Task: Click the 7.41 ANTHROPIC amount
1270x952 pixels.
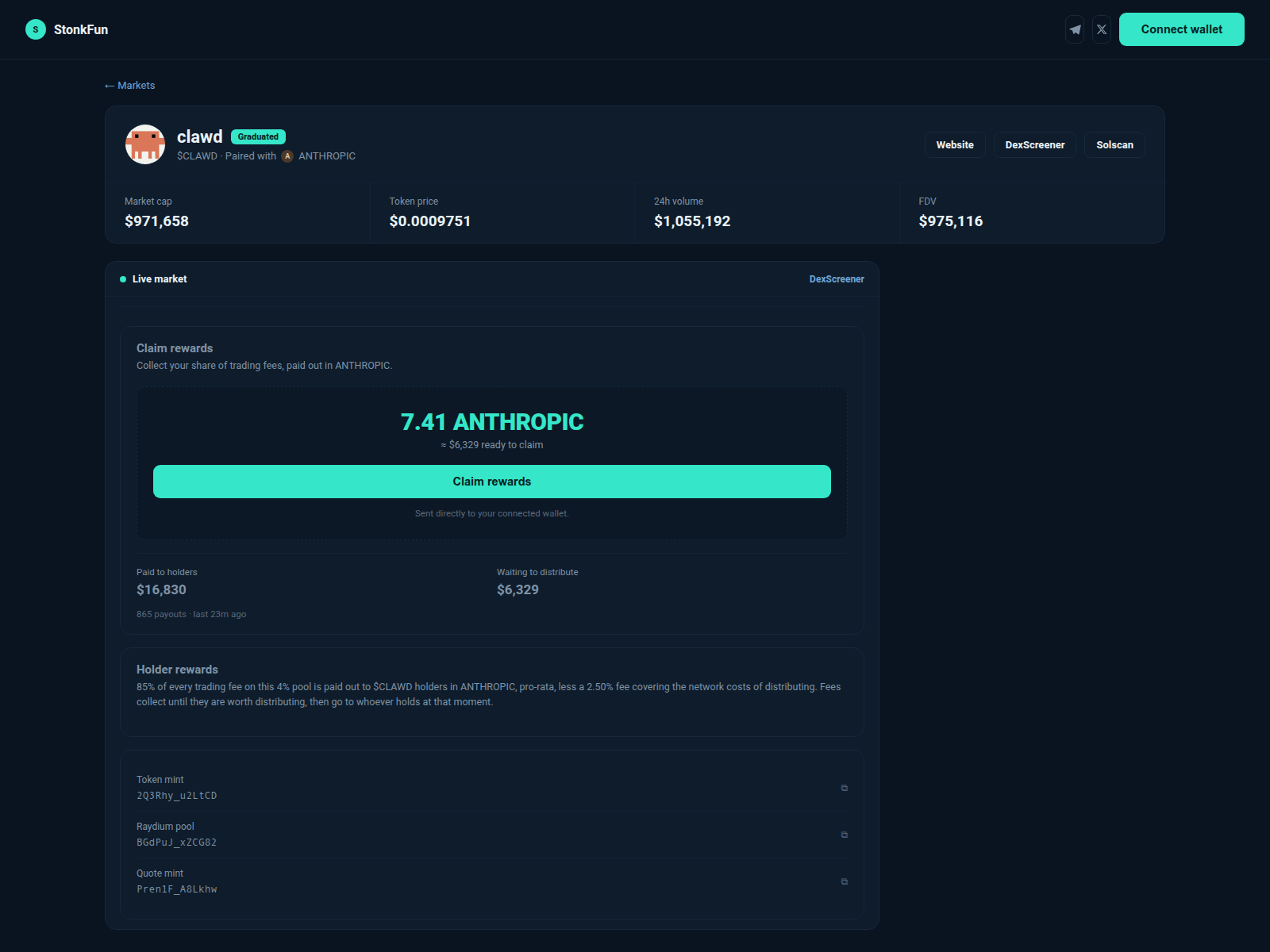Action: [x=492, y=422]
